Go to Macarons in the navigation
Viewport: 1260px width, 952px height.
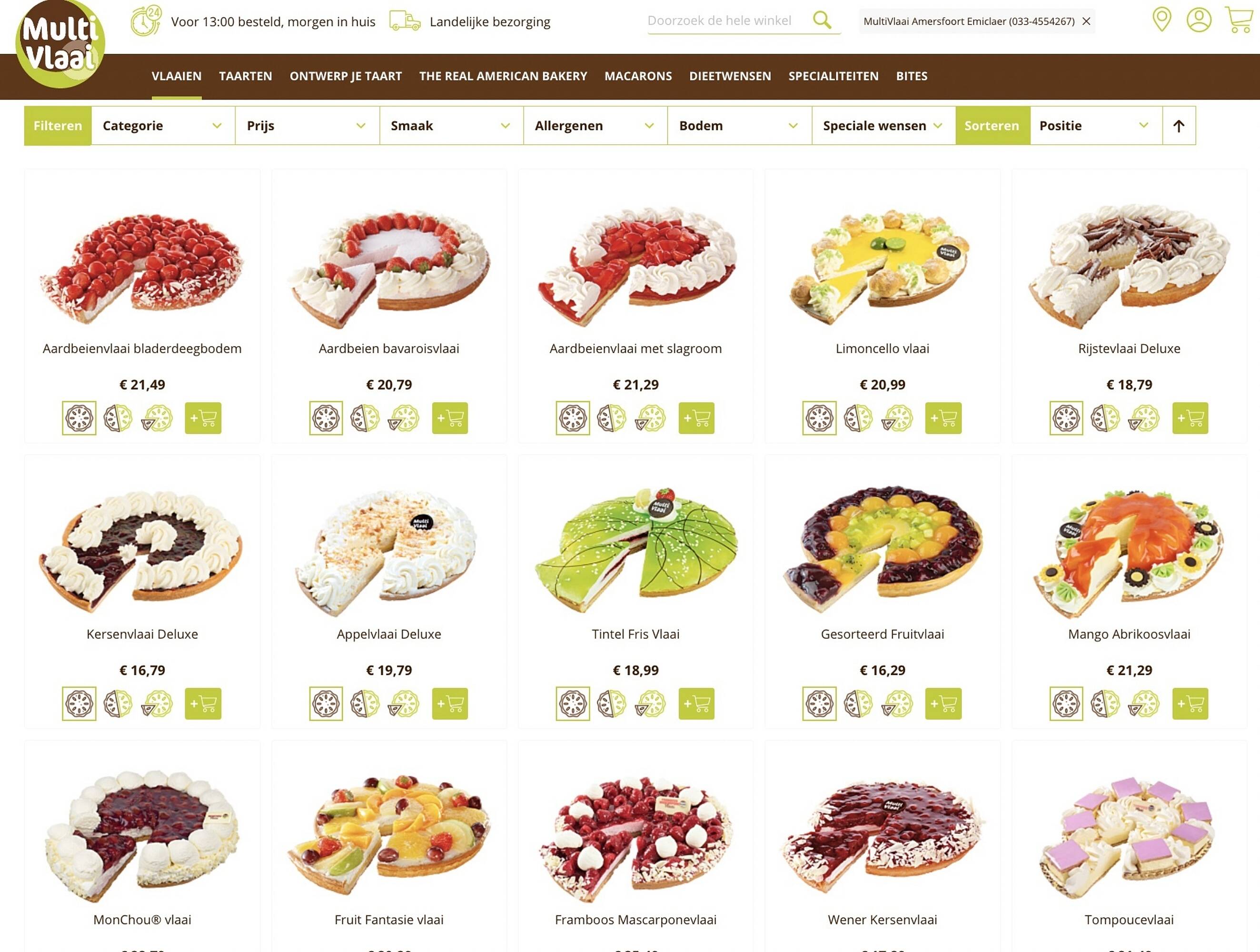[x=638, y=76]
